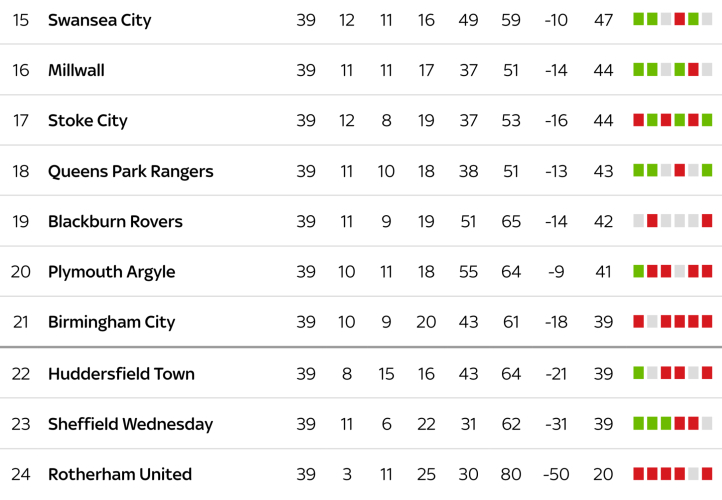The height and width of the screenshot is (500, 722).
Task: Click Millwall's only red form square
Action: [693, 69]
